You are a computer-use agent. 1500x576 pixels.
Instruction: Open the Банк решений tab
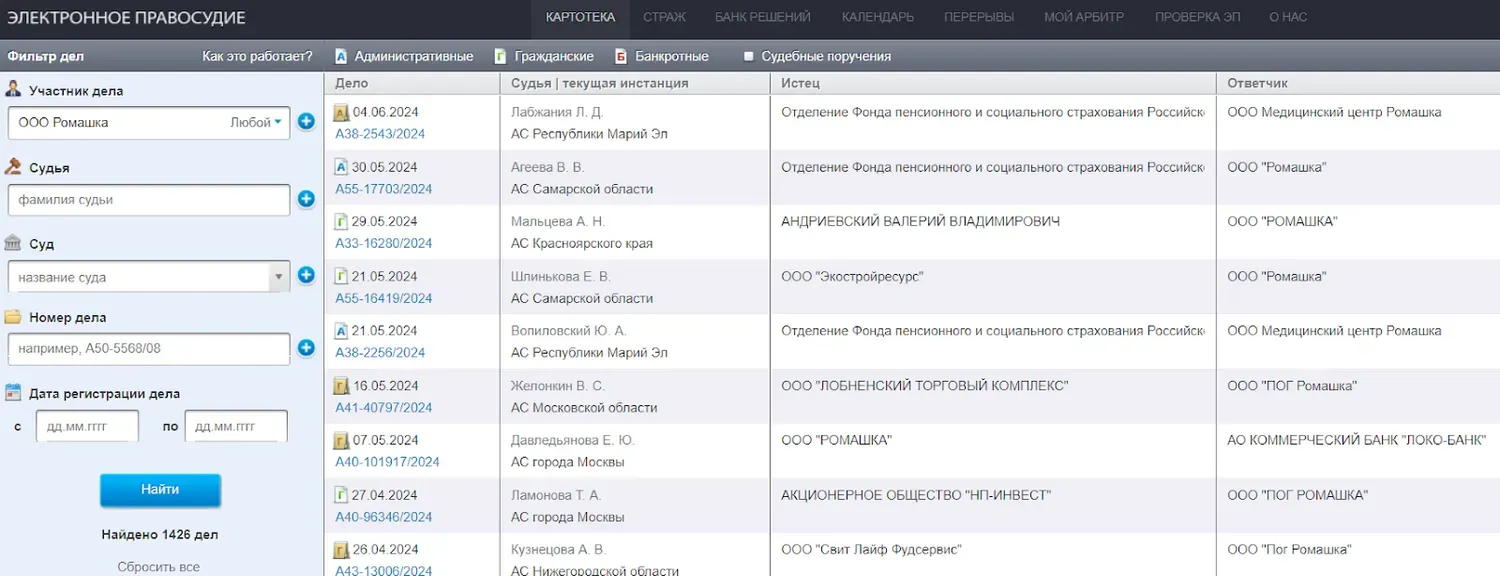(x=762, y=17)
